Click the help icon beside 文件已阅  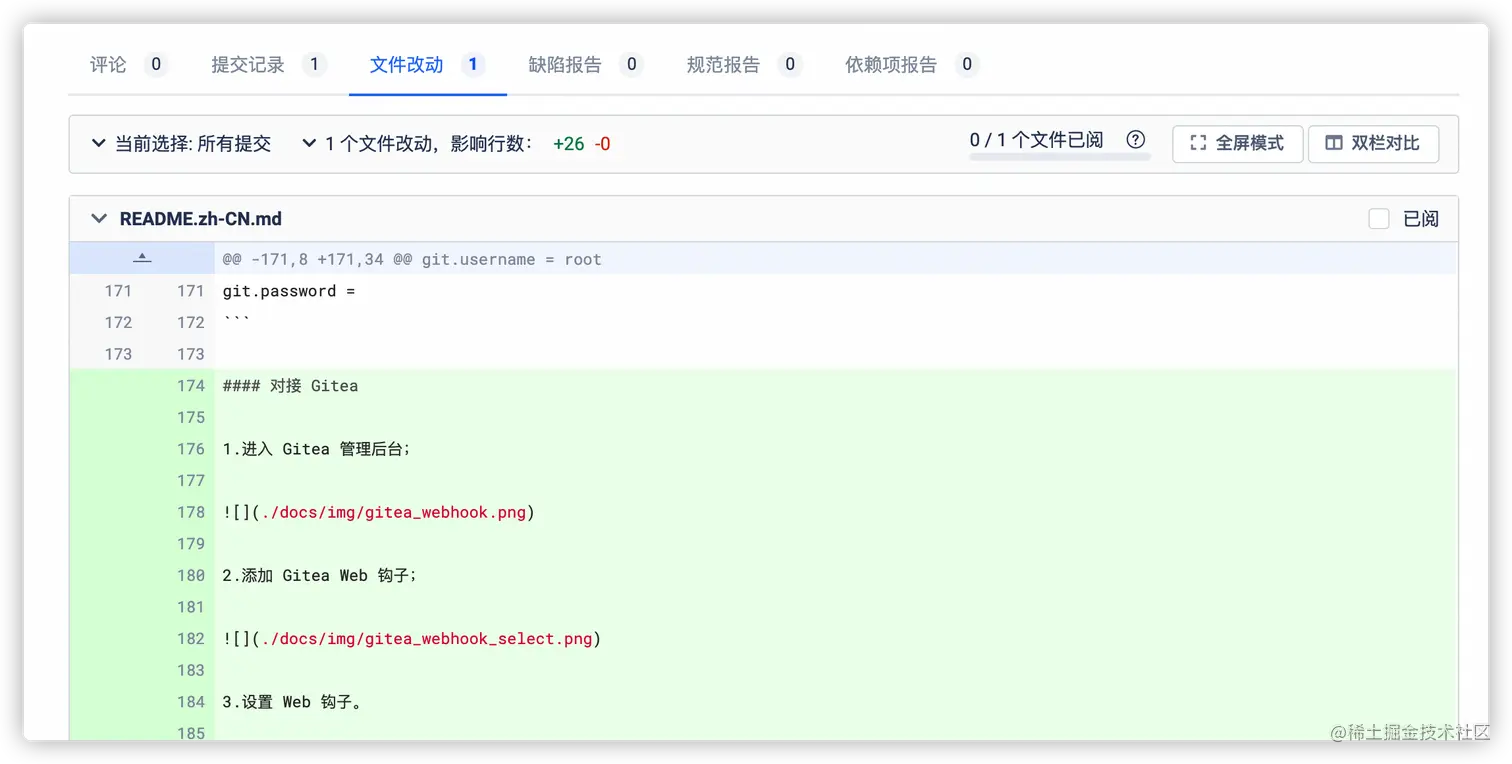click(x=1135, y=140)
